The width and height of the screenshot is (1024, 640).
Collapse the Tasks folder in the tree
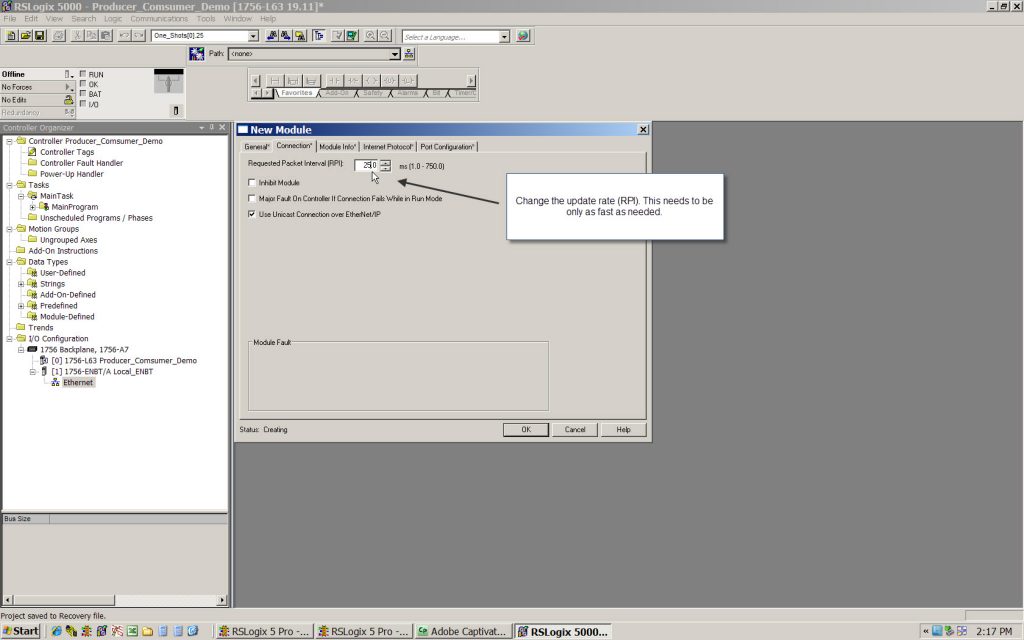(x=10, y=185)
